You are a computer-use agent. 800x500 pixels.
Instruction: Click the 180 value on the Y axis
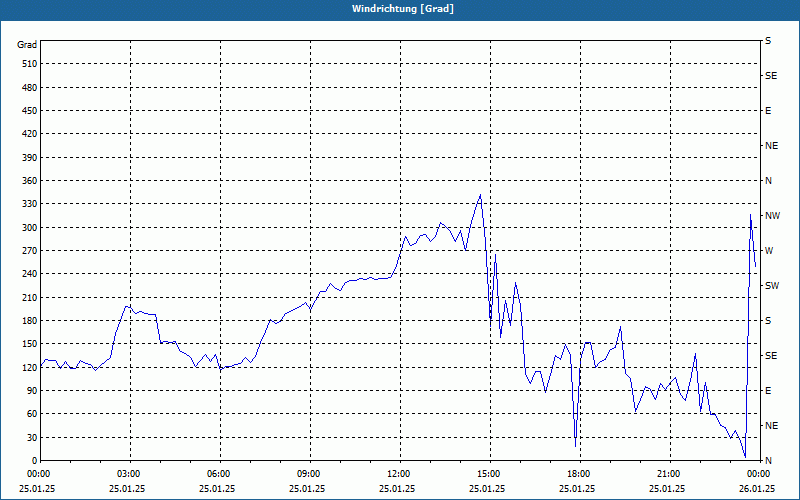pos(30,321)
